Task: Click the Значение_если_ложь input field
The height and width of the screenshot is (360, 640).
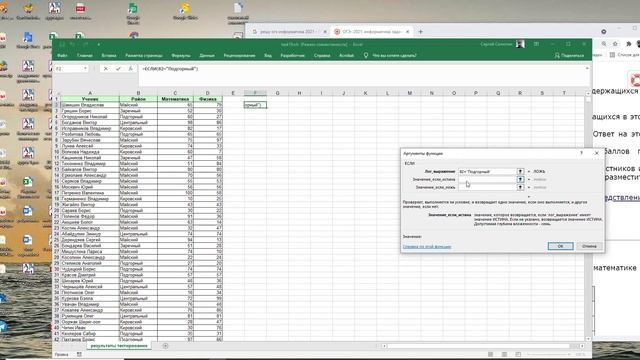Action: (x=487, y=187)
